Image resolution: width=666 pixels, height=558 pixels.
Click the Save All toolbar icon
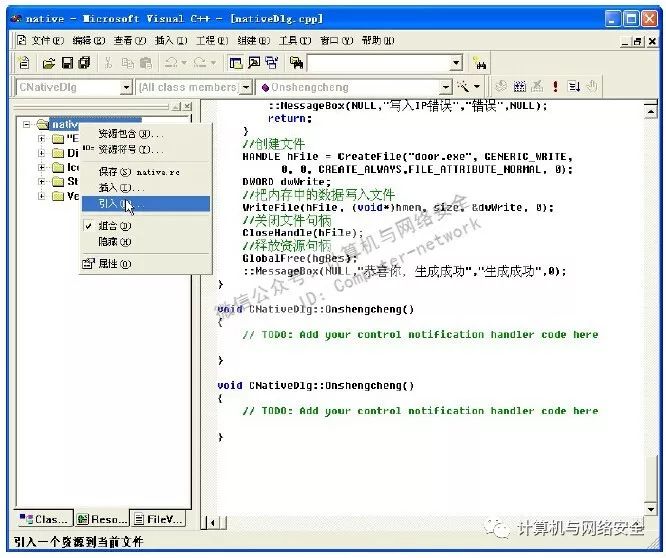(x=84, y=63)
